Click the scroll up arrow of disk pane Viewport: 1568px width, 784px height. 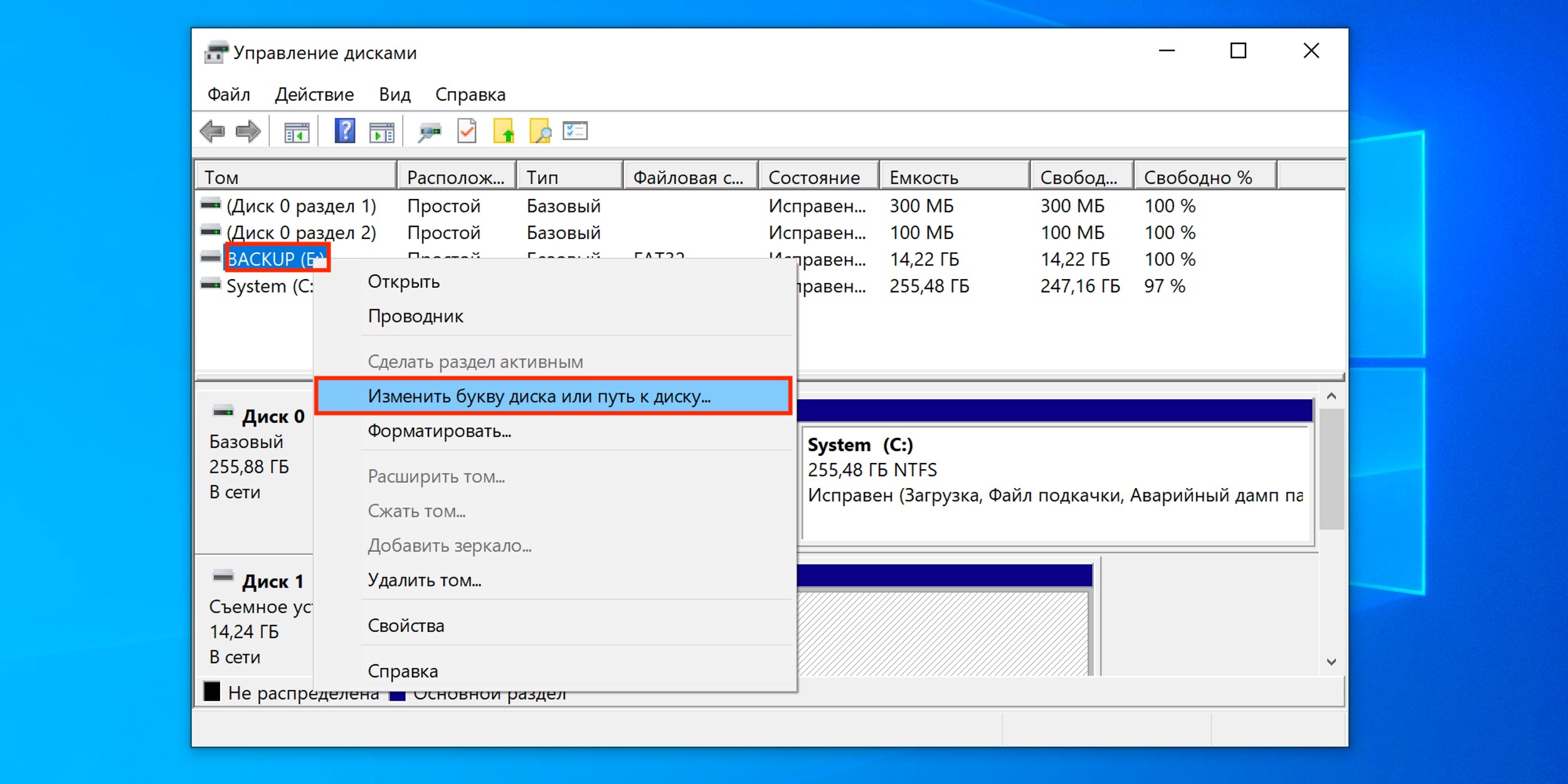pos(1332,396)
